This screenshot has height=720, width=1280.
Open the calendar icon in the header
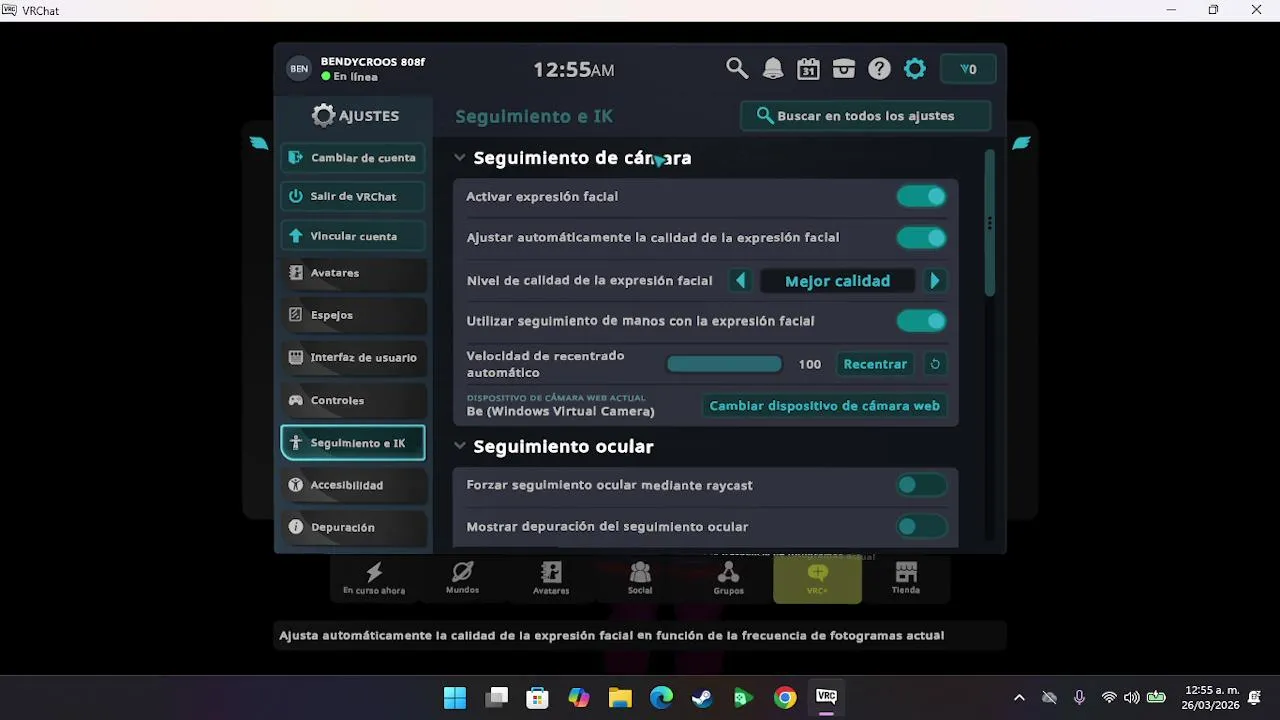(x=808, y=69)
